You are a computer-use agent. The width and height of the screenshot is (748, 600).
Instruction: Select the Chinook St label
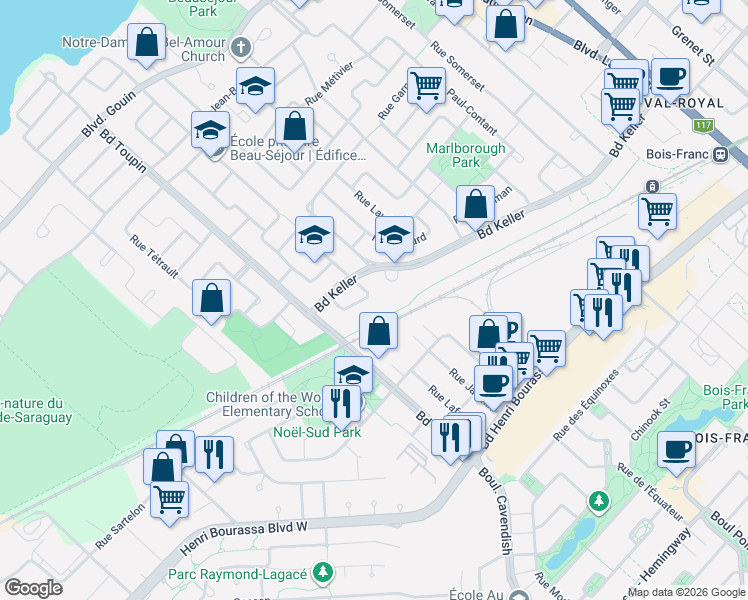pyautogui.click(x=651, y=420)
